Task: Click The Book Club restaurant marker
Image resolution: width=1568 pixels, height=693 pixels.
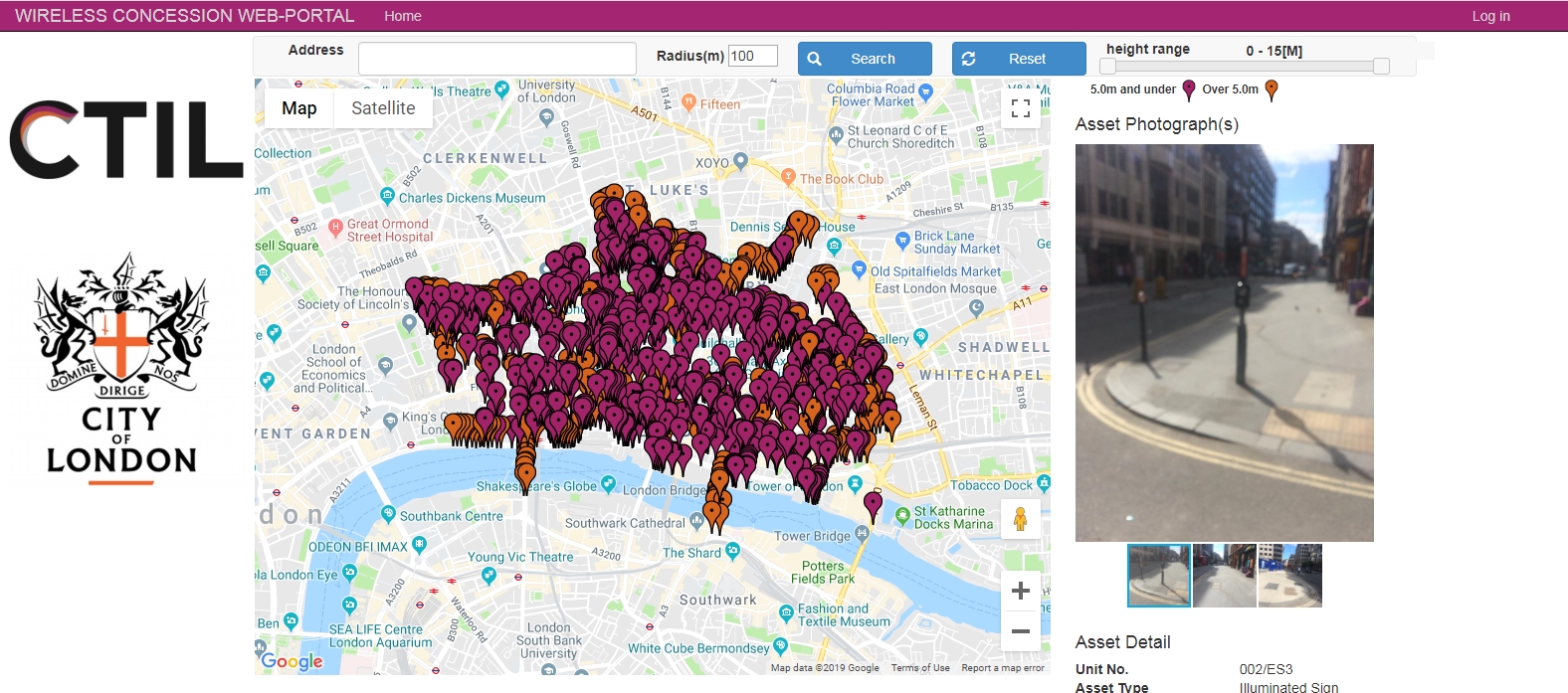Action: tap(788, 177)
